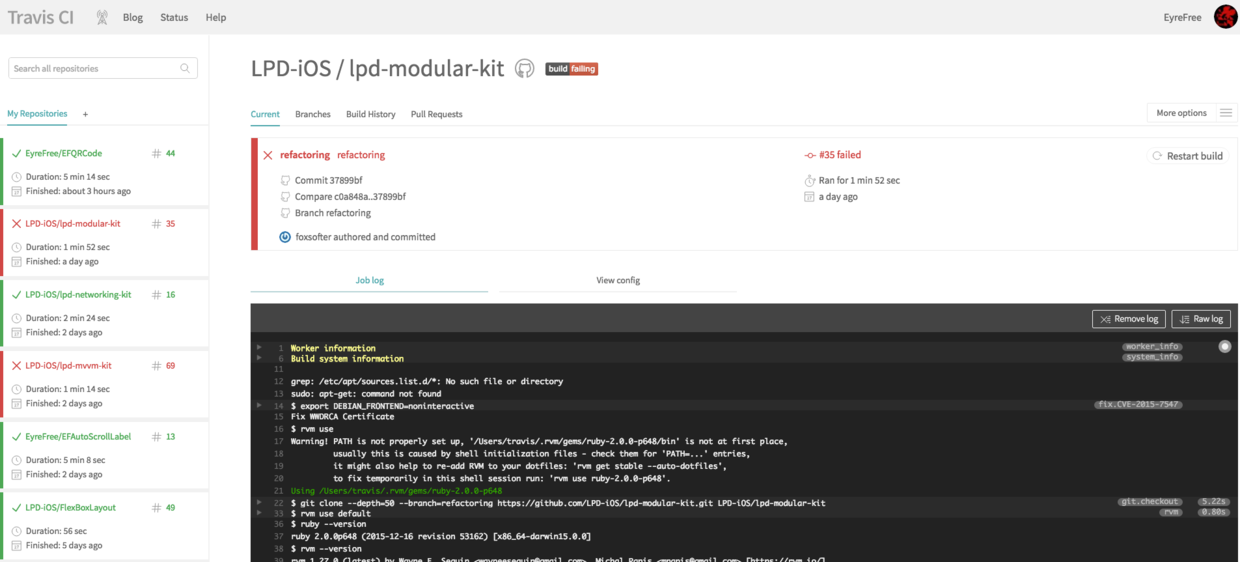This screenshot has width=1240, height=562.
Task: Select the View config tab
Action: [x=618, y=280]
